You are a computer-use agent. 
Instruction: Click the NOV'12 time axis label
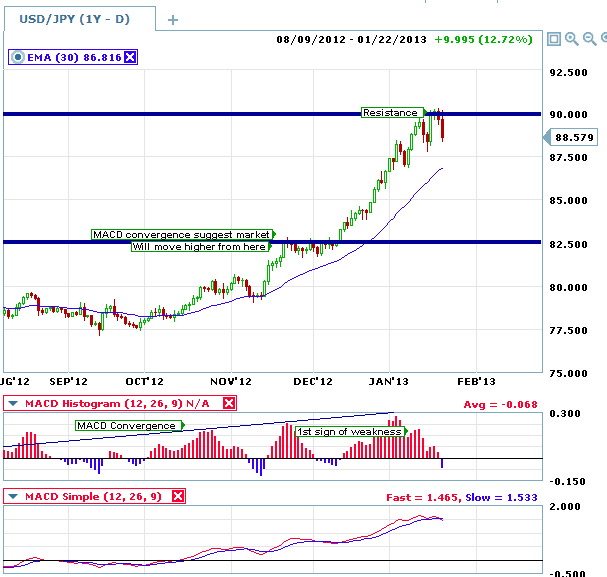(x=231, y=382)
